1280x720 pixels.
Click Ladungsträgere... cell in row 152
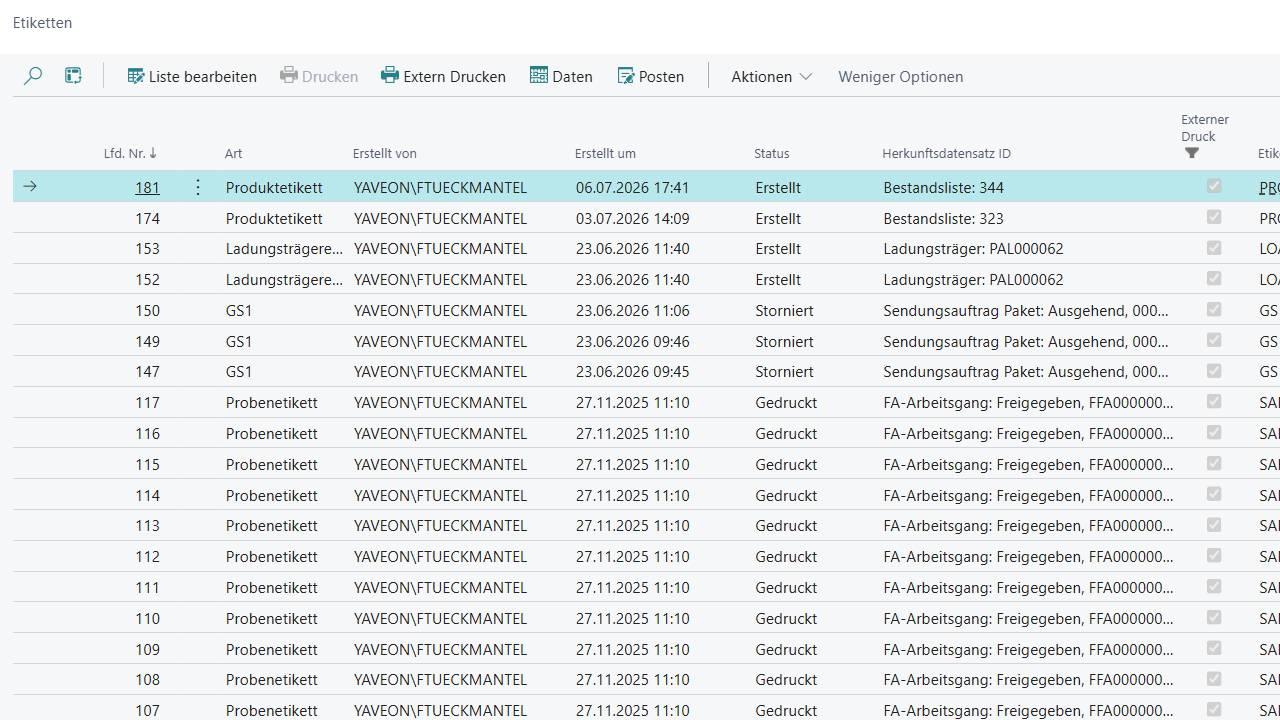[x=284, y=280]
